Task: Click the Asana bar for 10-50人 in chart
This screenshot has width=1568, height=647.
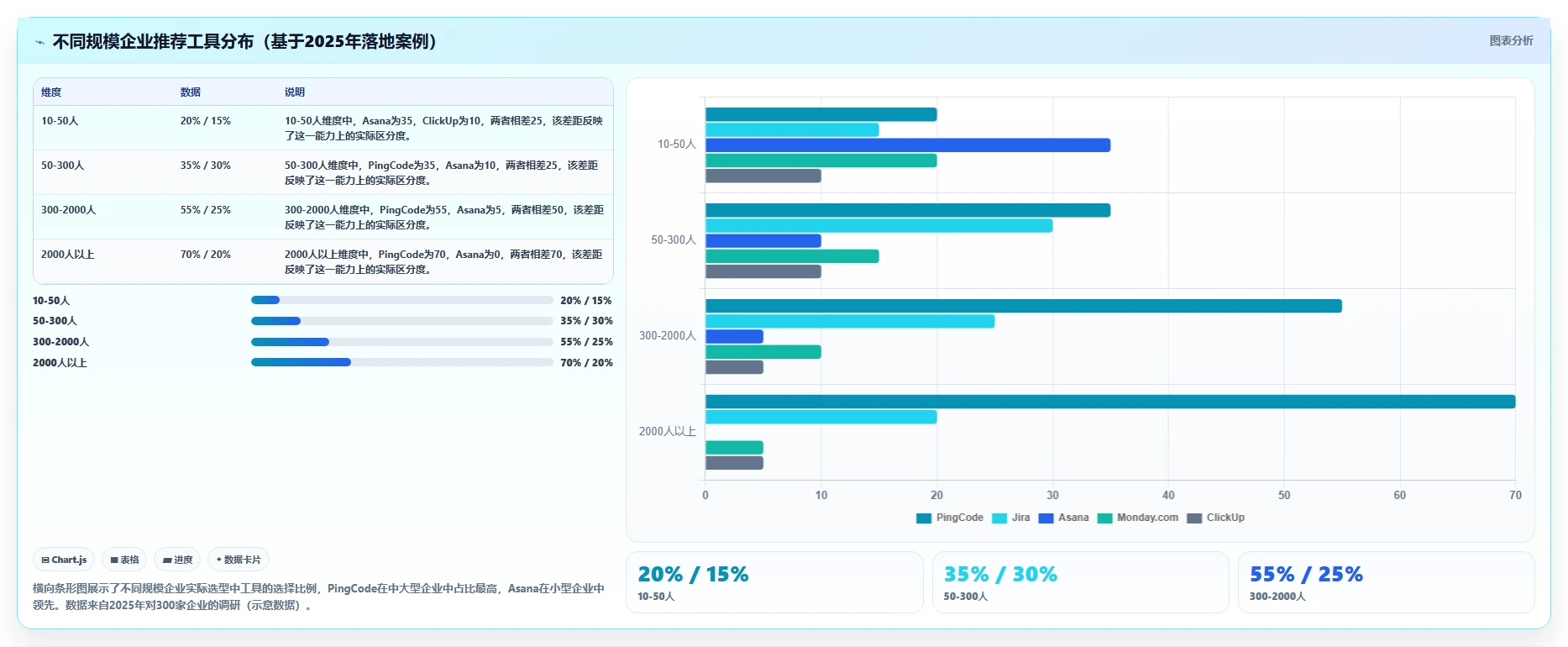Action: pos(908,145)
